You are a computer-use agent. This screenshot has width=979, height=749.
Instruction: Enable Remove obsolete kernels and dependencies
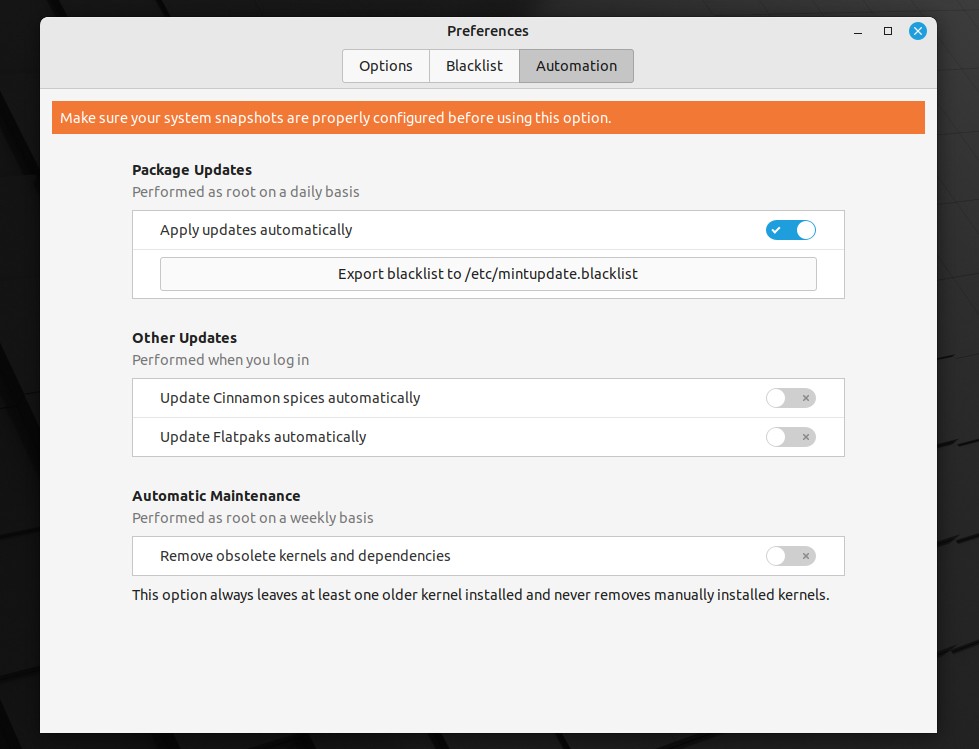790,556
